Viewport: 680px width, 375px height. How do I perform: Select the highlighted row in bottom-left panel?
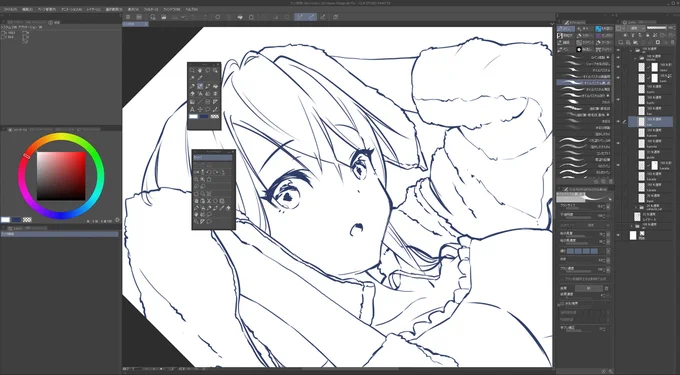[59, 234]
